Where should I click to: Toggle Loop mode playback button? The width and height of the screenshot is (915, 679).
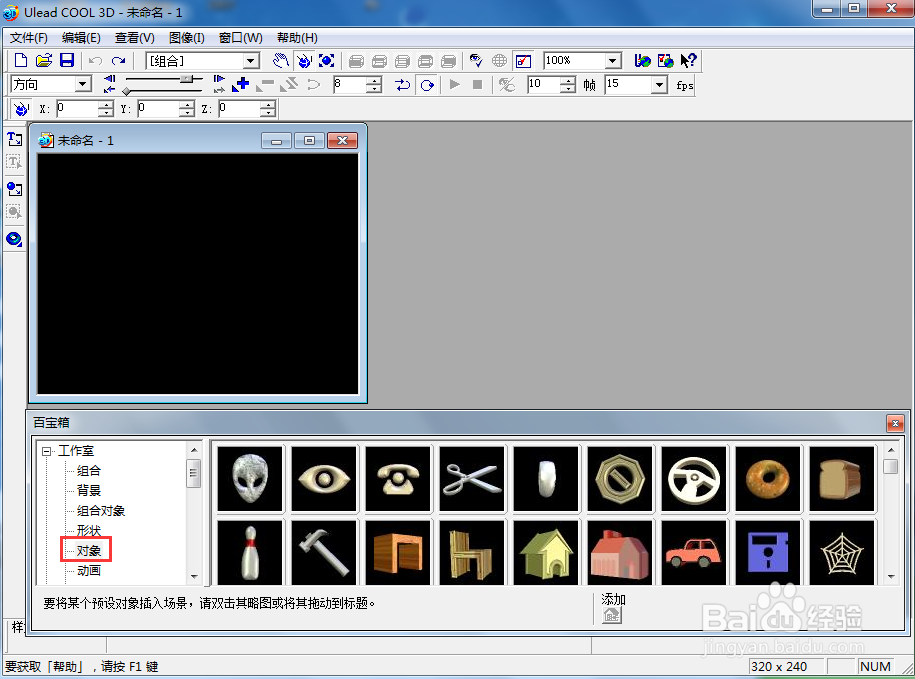pyautogui.click(x=427, y=85)
